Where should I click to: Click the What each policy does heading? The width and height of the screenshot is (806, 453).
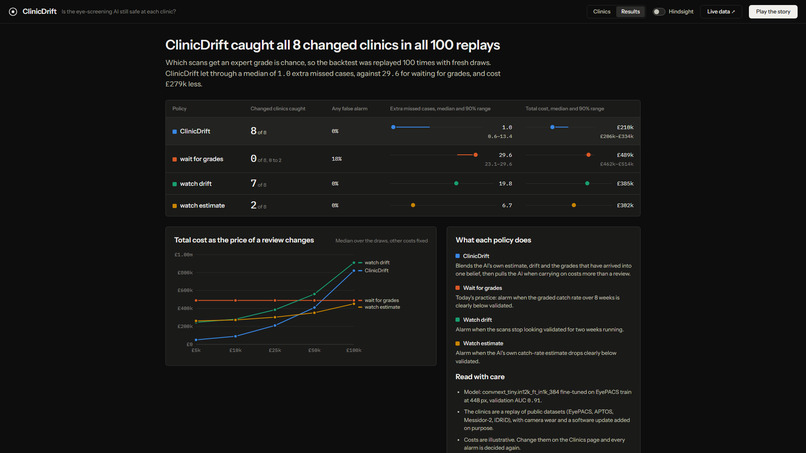pos(493,240)
